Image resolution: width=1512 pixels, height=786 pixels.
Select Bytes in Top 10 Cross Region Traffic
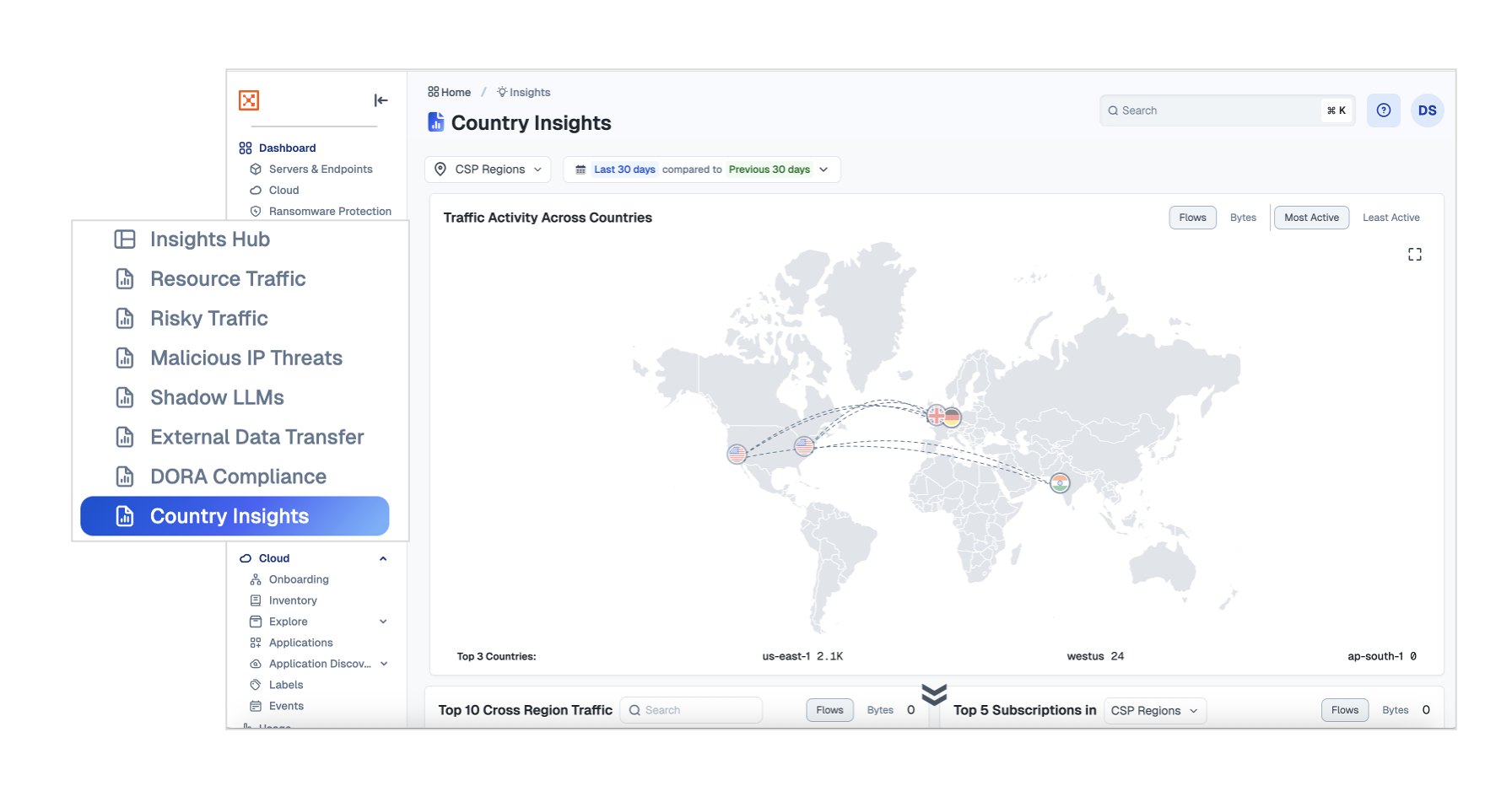[x=880, y=710]
